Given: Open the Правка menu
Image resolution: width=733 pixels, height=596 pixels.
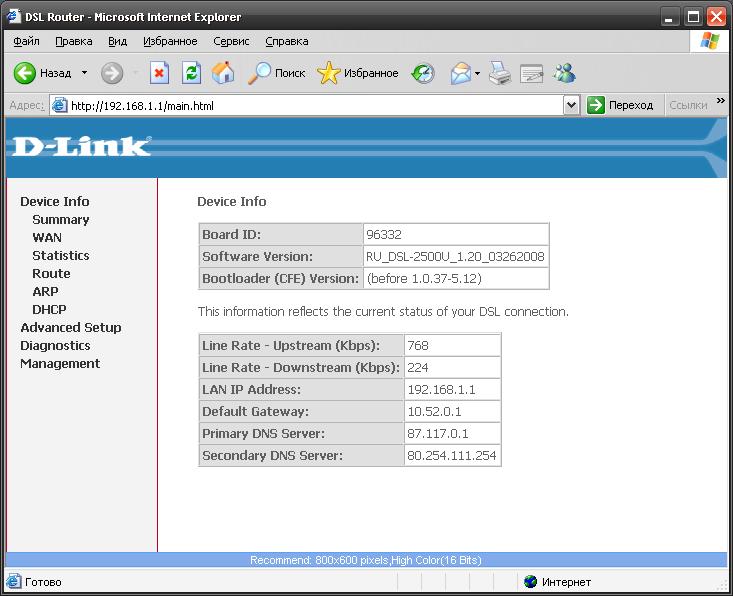Looking at the screenshot, I should click(74, 41).
